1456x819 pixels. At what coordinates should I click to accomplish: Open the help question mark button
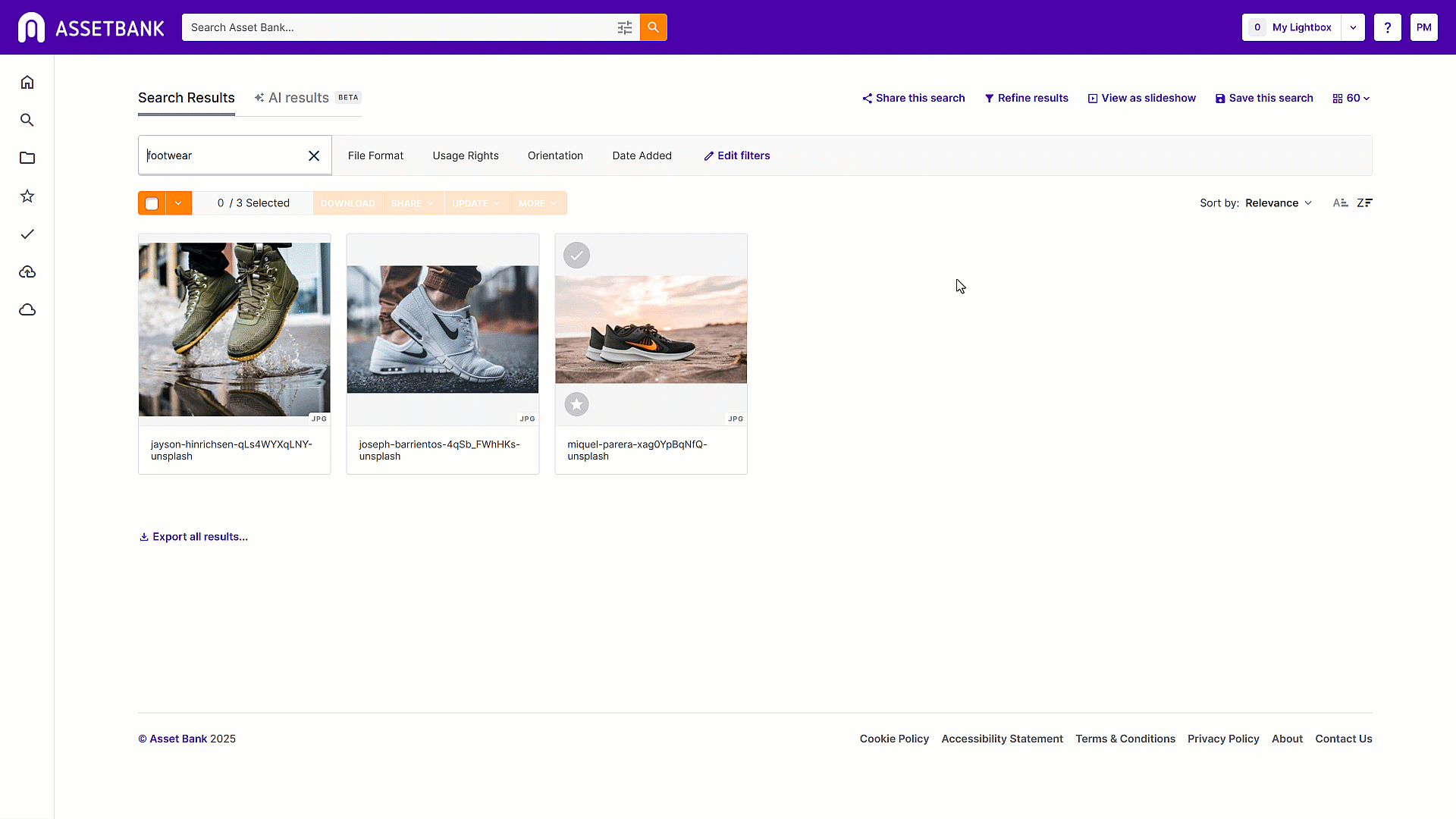click(x=1387, y=27)
